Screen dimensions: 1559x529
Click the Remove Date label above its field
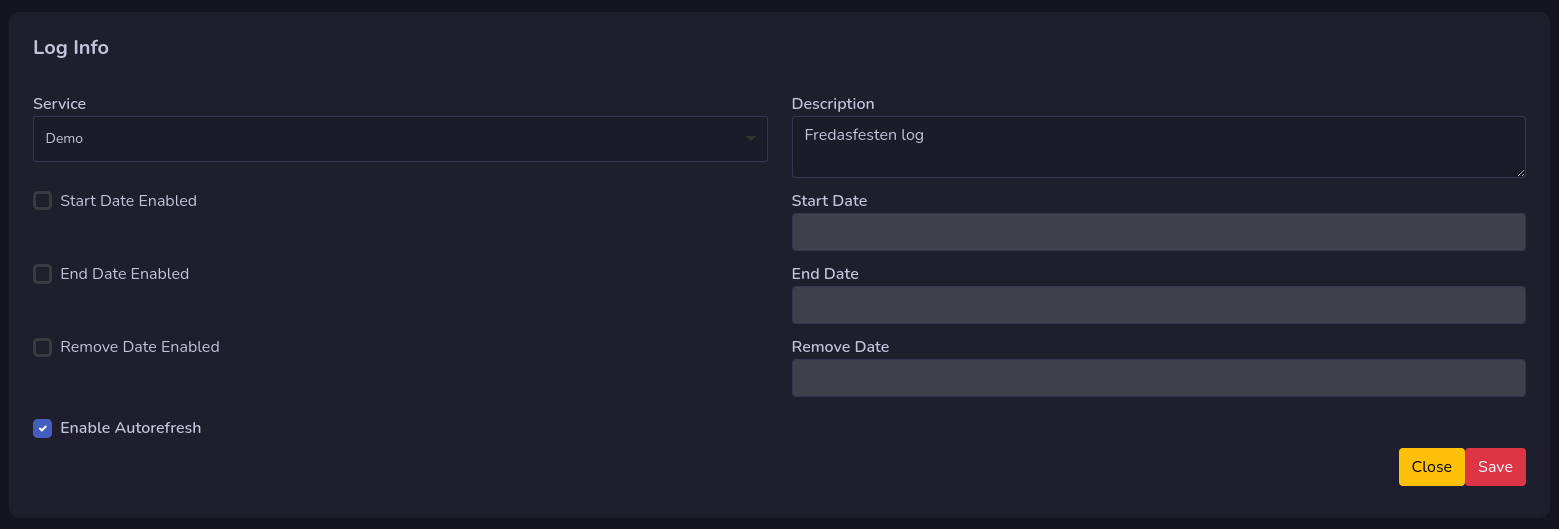coord(840,347)
